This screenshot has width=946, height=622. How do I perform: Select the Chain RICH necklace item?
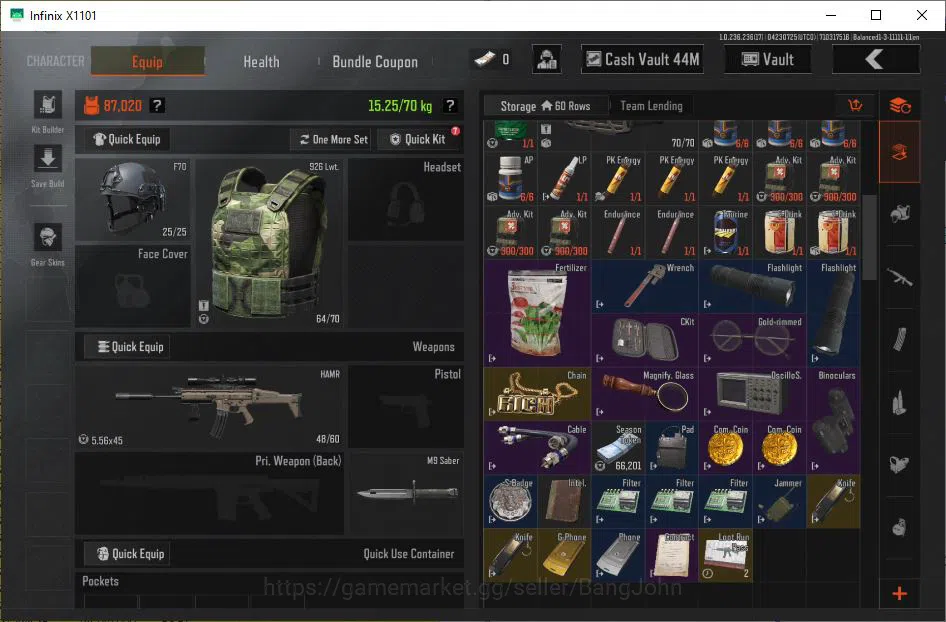pos(537,394)
